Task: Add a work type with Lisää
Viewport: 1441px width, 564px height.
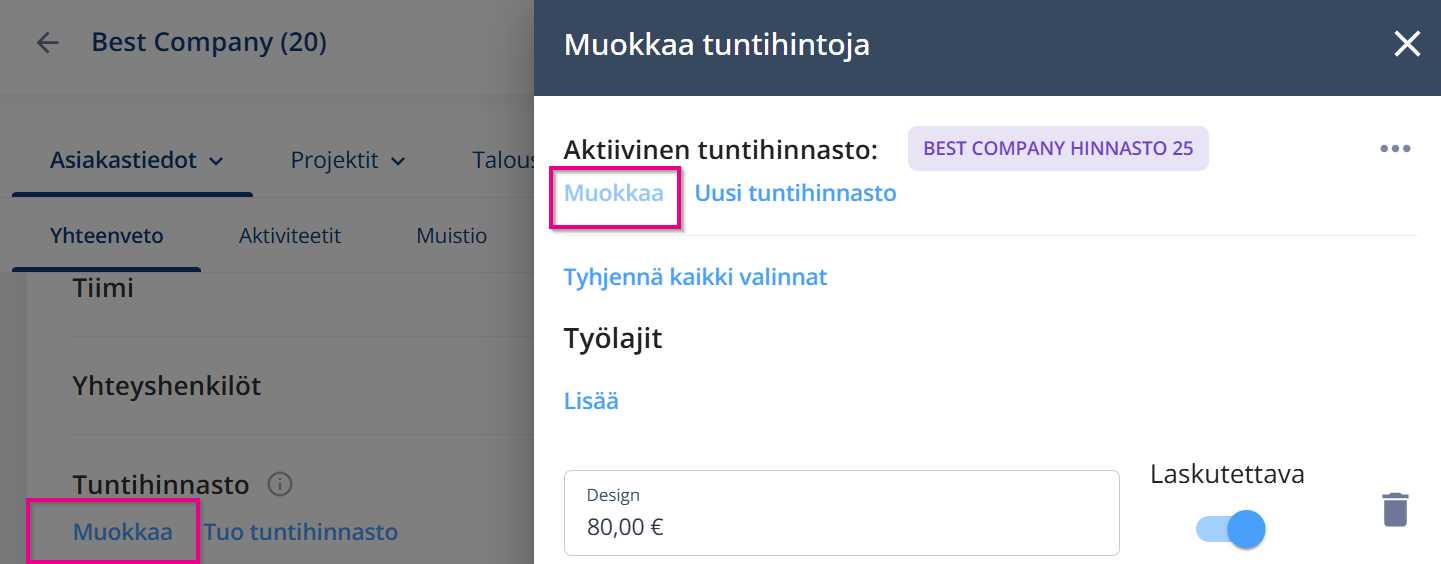Action: click(591, 401)
